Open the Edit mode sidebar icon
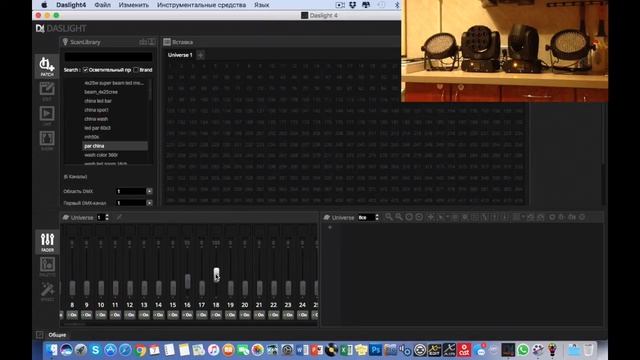 tap(47, 91)
